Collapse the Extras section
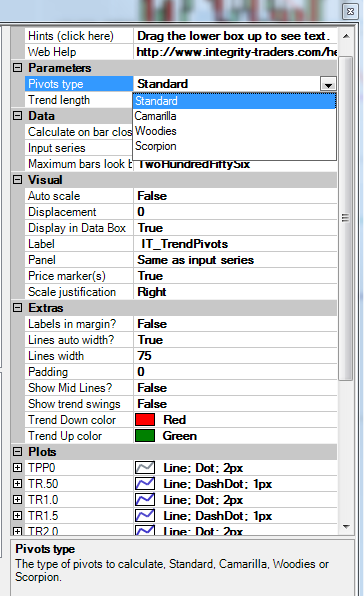The image size is (364, 596). point(17,308)
